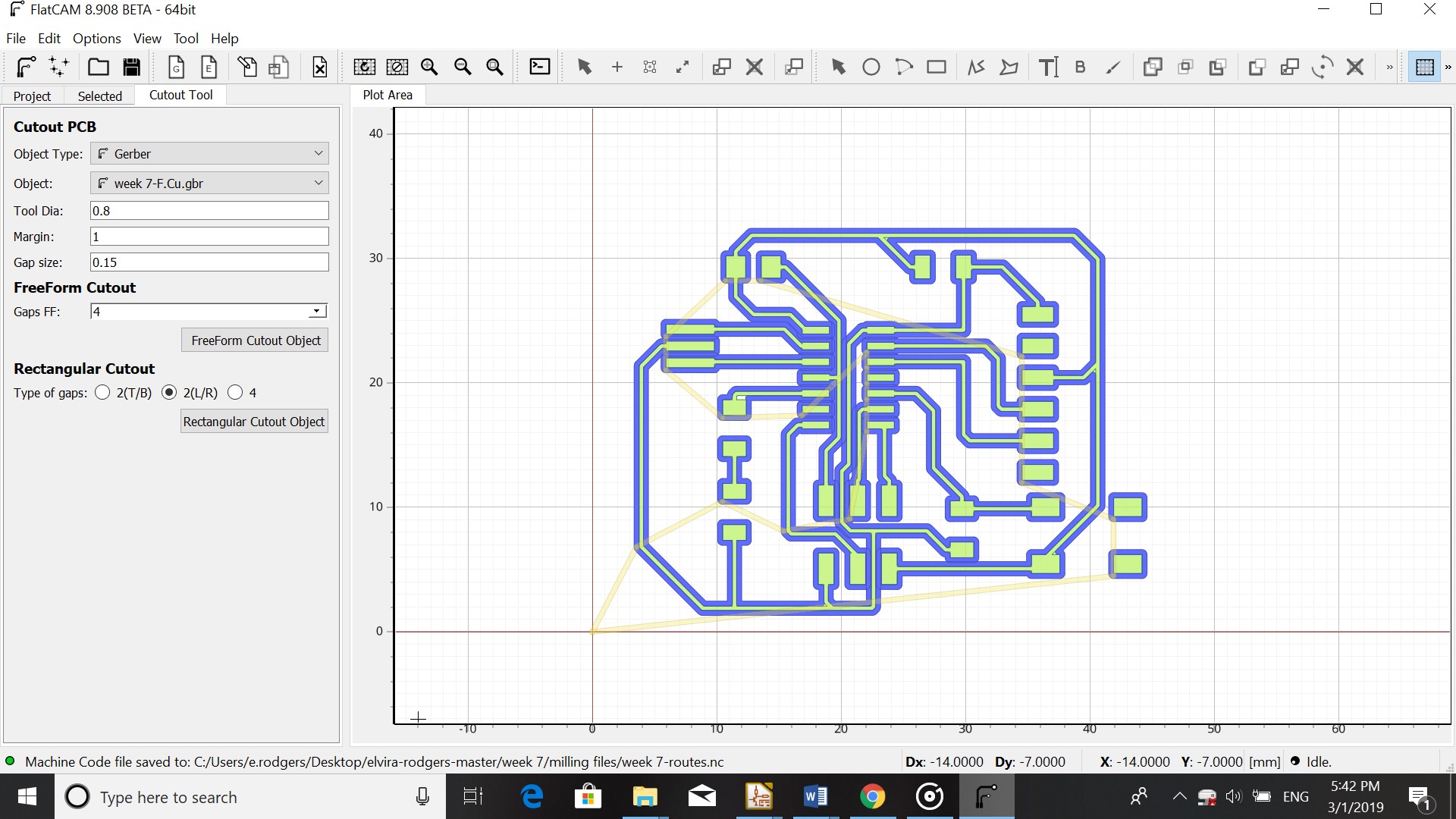Click the FreeForm Cutout Object button
1456x819 pixels.
point(256,340)
